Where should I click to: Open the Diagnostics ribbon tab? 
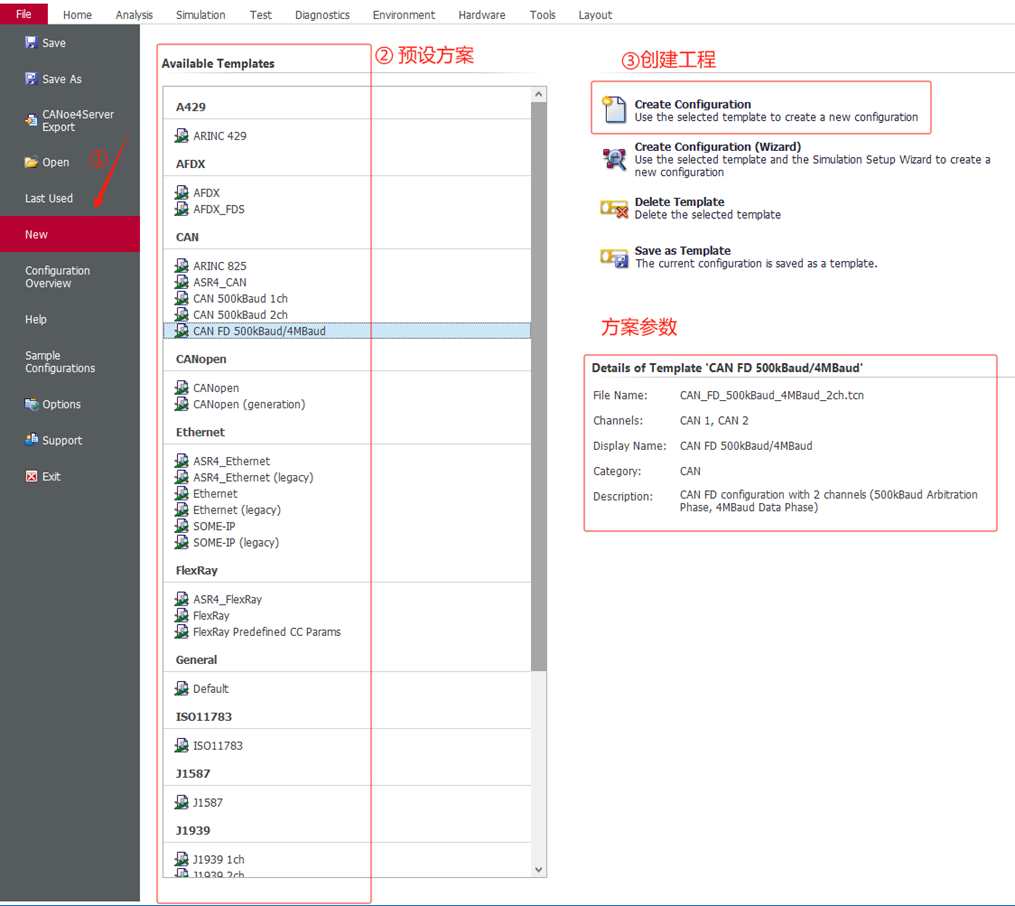tap(322, 15)
